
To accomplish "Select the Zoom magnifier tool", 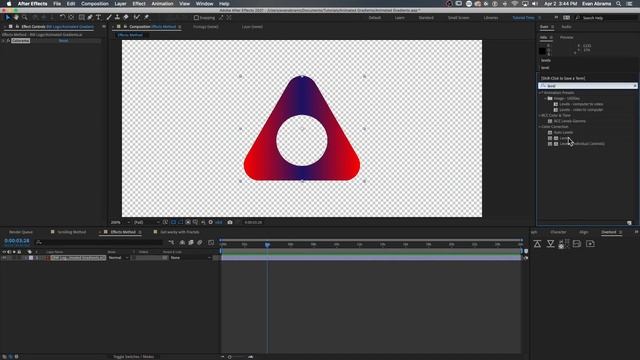I will (25, 18).
